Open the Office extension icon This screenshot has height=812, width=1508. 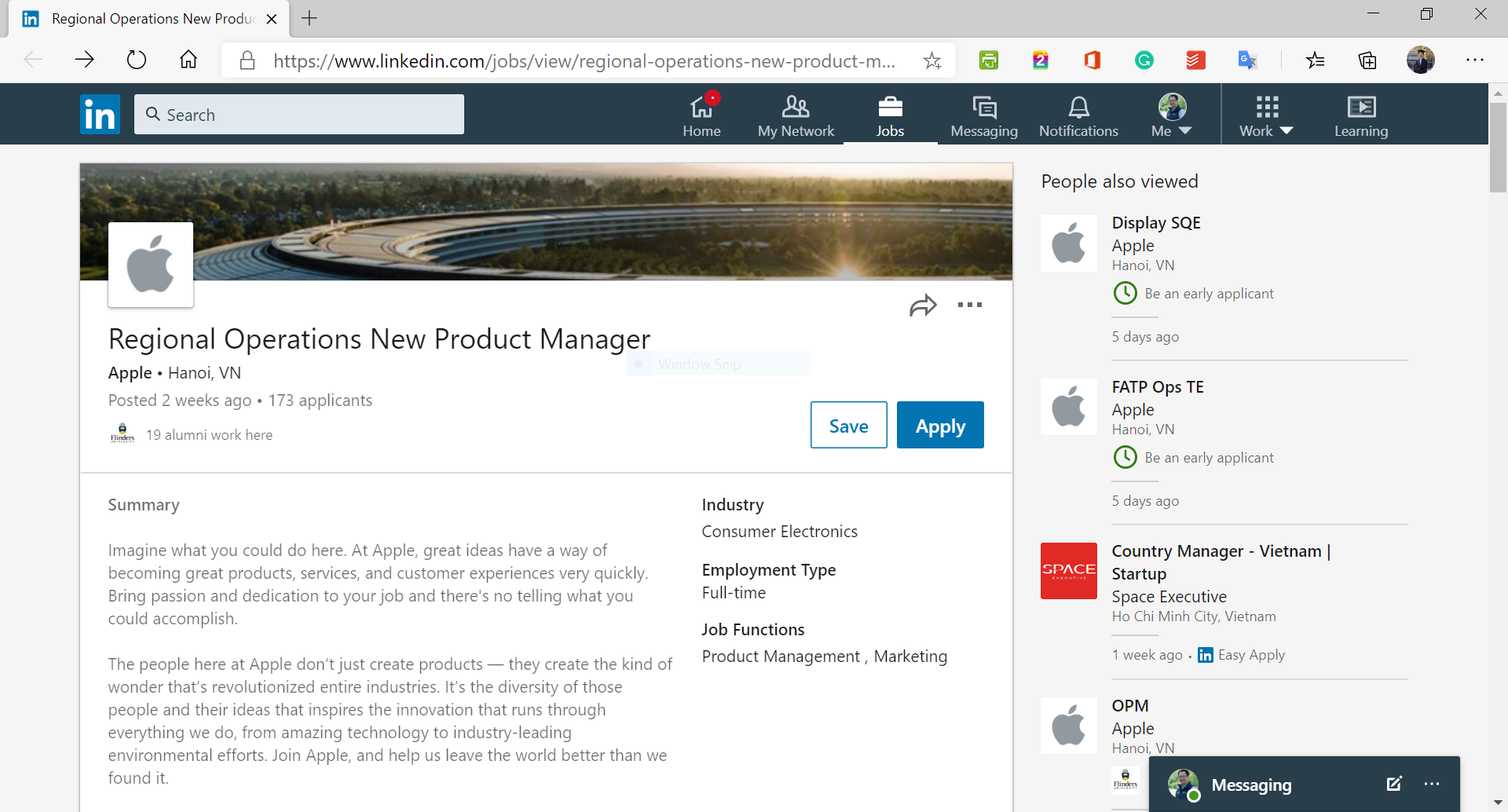pos(1092,60)
